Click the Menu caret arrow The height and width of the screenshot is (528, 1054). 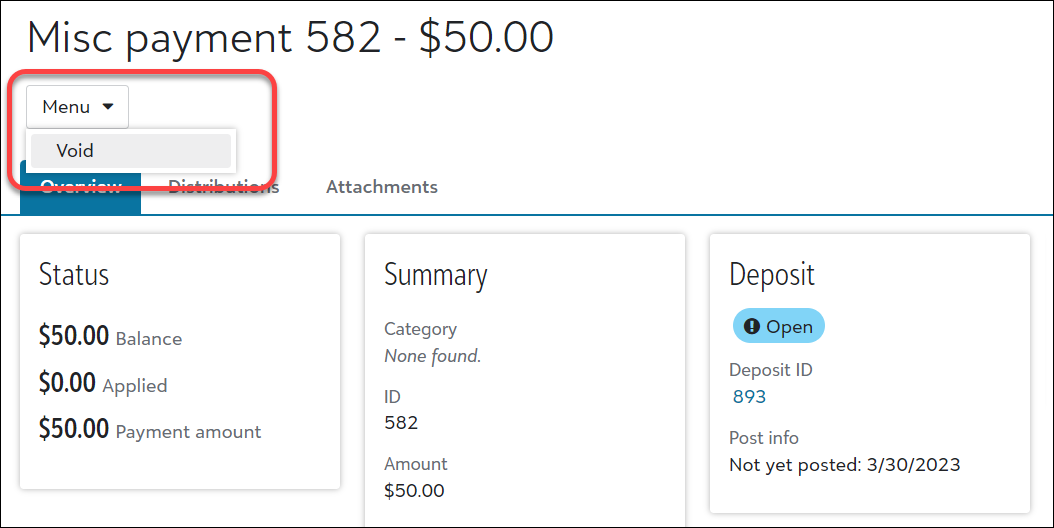pos(108,106)
